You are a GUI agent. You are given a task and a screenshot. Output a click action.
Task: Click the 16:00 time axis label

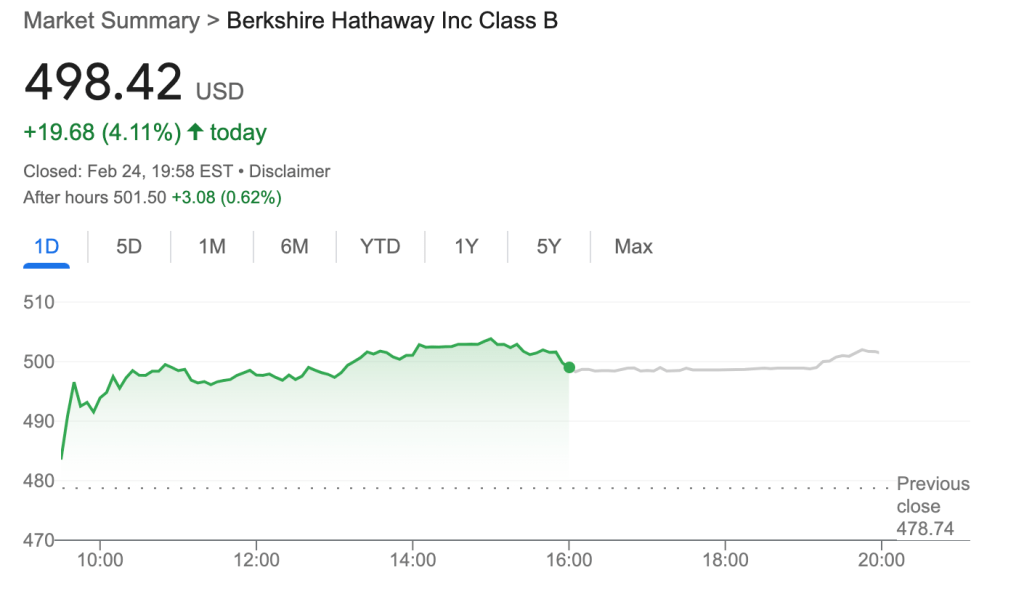point(568,560)
